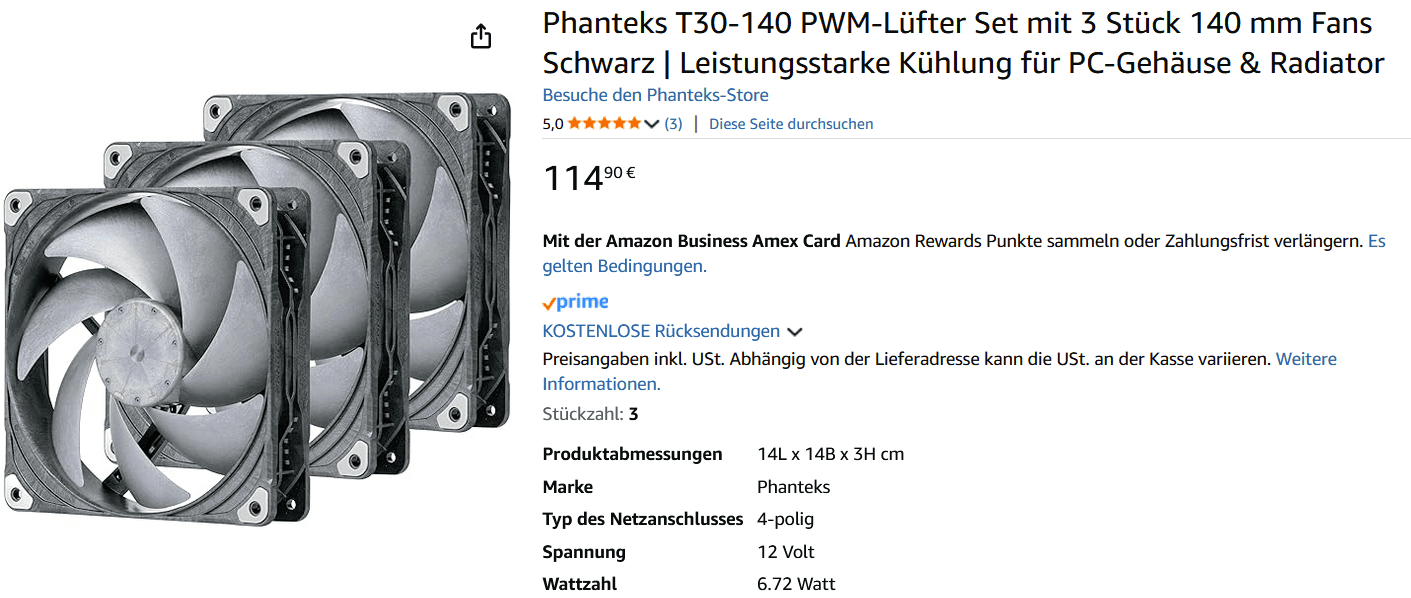Viewport: 1411px width, 598px height.
Task: Click the 'Stückzahl: 3' quantity text
Action: click(590, 414)
